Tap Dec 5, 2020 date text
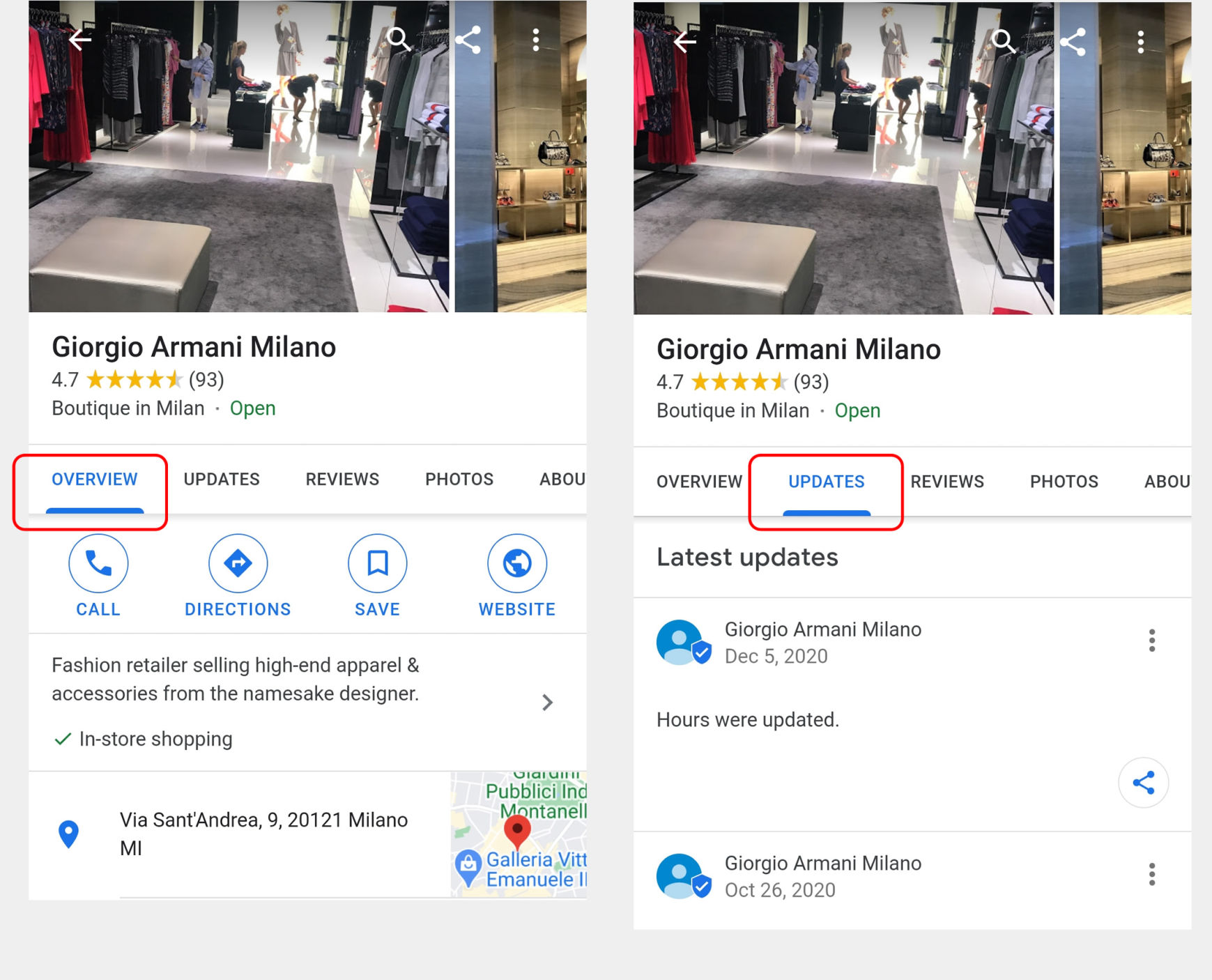The height and width of the screenshot is (980, 1212). pos(776,657)
